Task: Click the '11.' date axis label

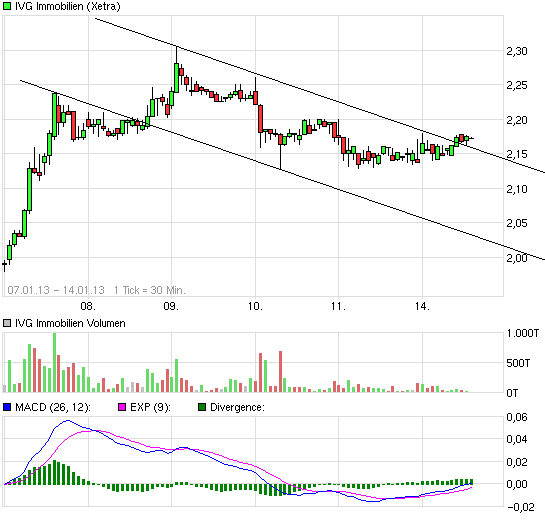Action: (x=338, y=306)
